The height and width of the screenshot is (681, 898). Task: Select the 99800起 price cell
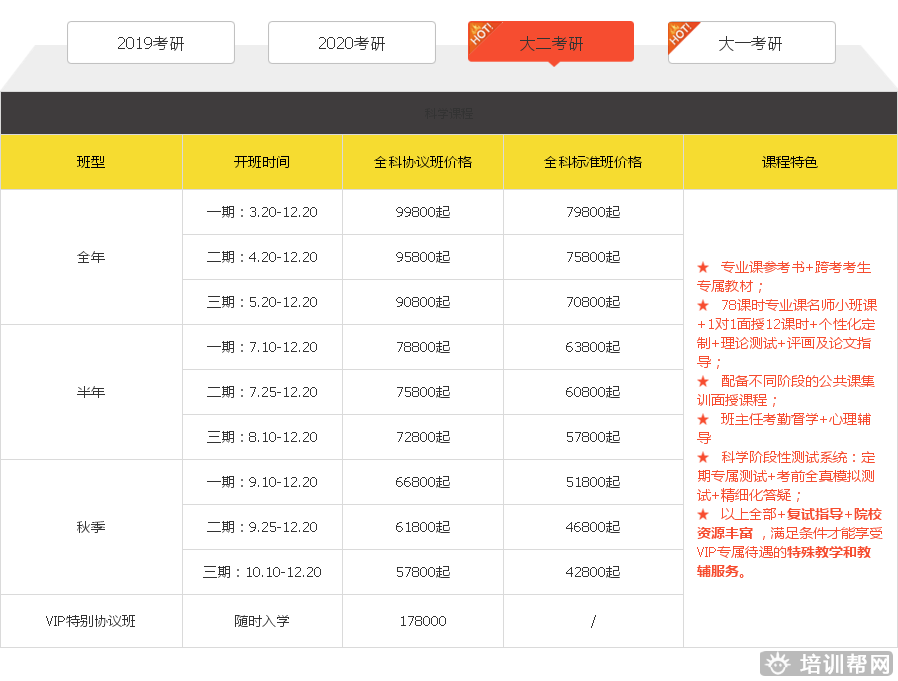coord(422,212)
